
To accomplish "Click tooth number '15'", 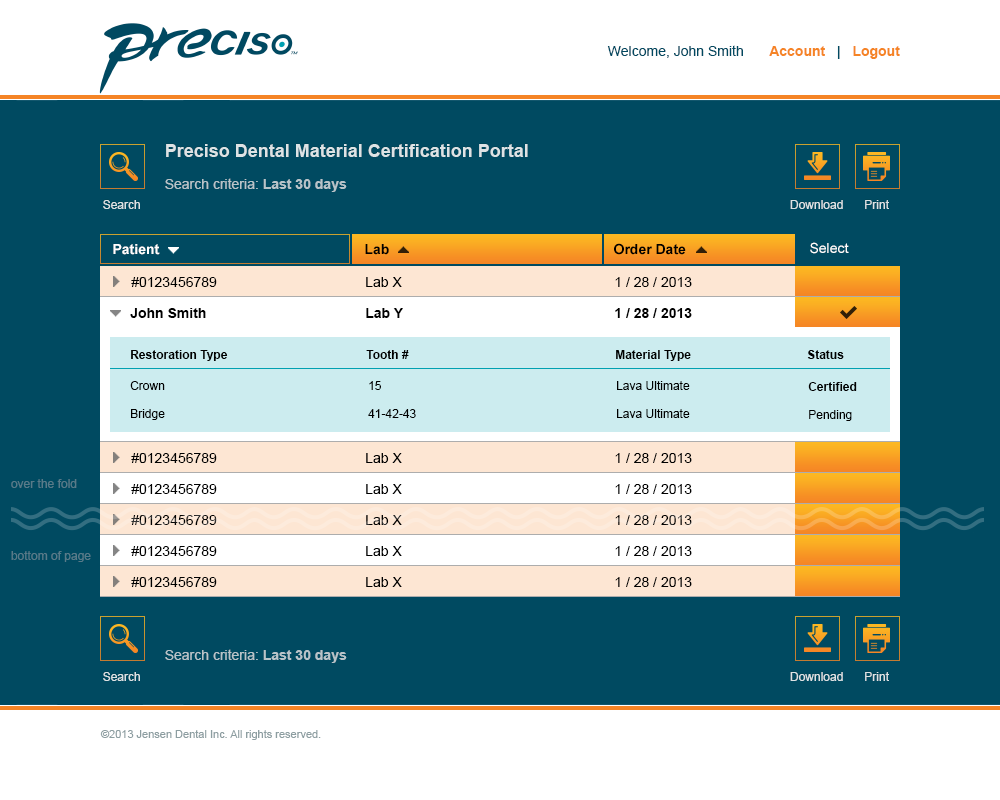I will (x=374, y=386).
